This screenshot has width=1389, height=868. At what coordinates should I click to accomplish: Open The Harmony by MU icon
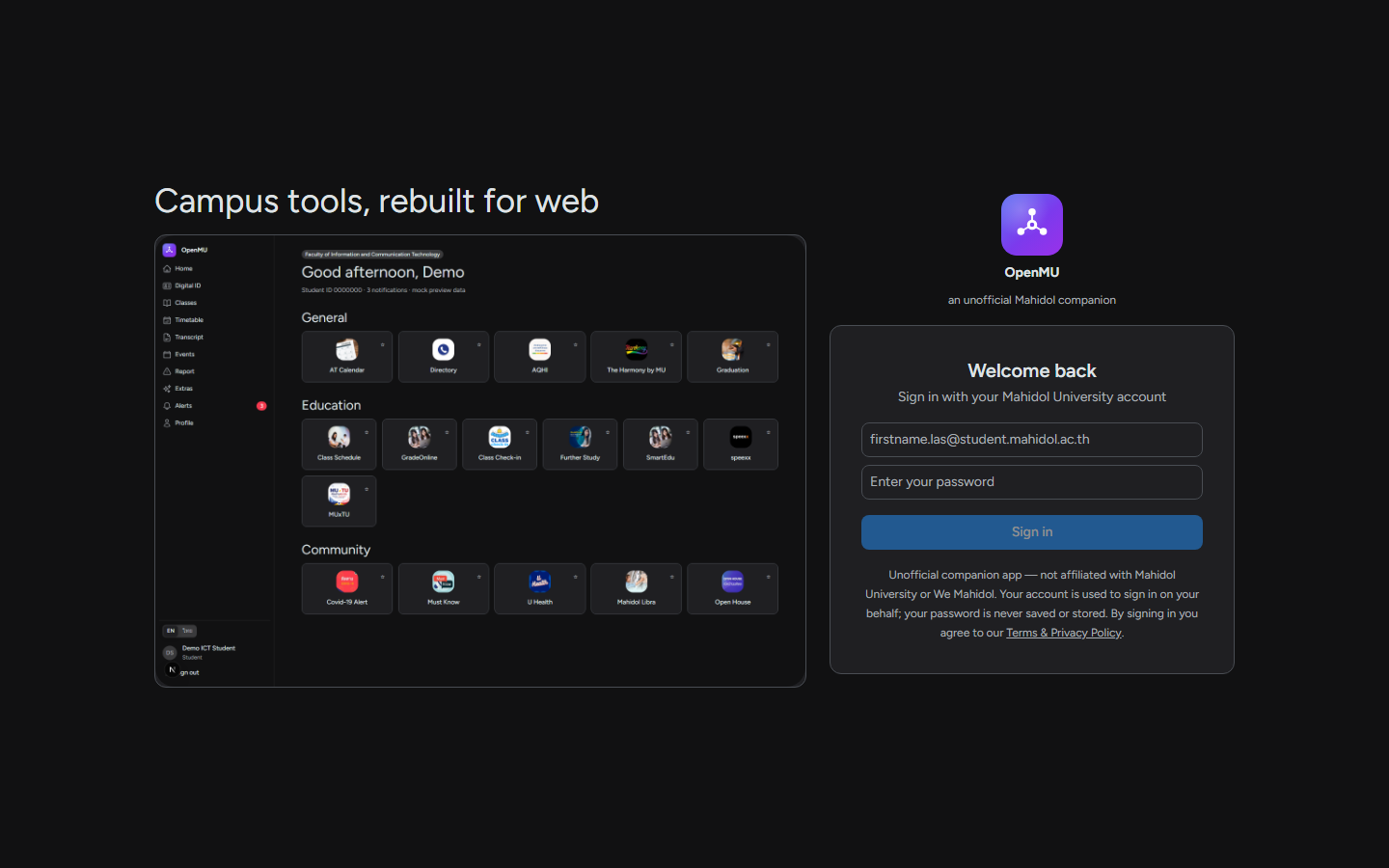pos(637,349)
